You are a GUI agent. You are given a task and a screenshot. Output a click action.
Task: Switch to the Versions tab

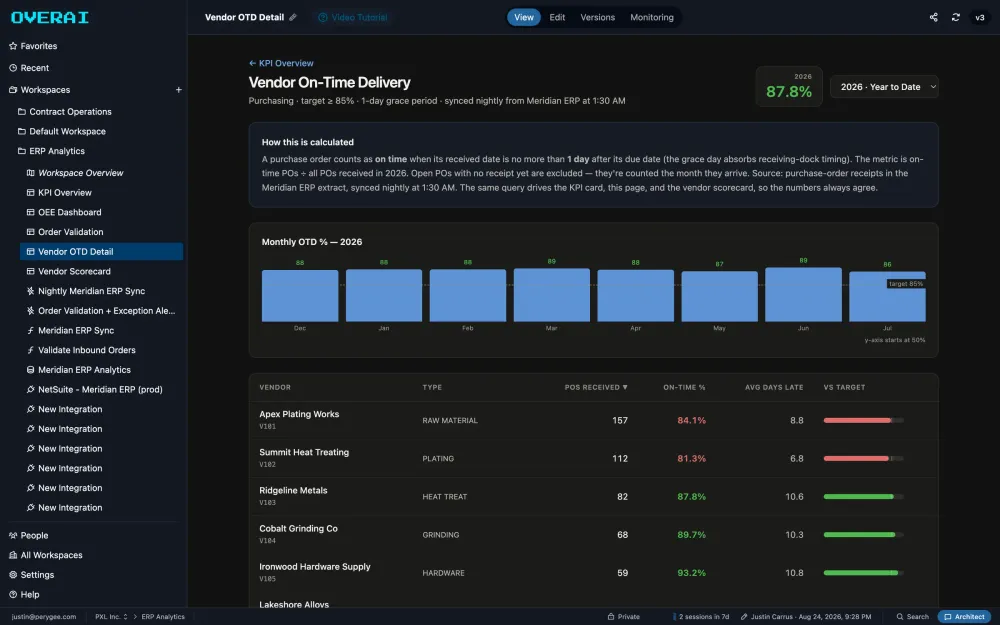point(598,17)
